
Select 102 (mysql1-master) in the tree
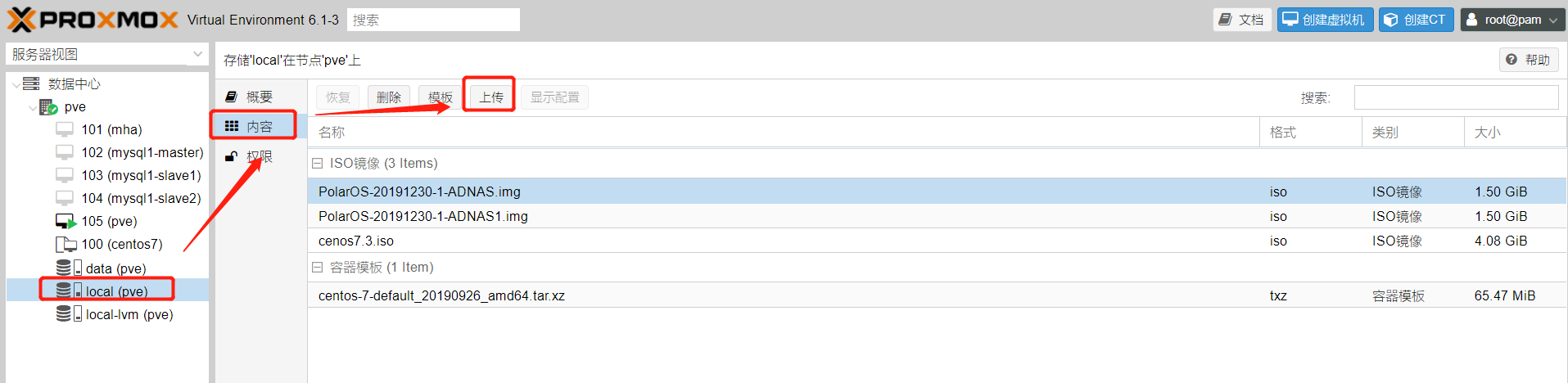coord(142,152)
